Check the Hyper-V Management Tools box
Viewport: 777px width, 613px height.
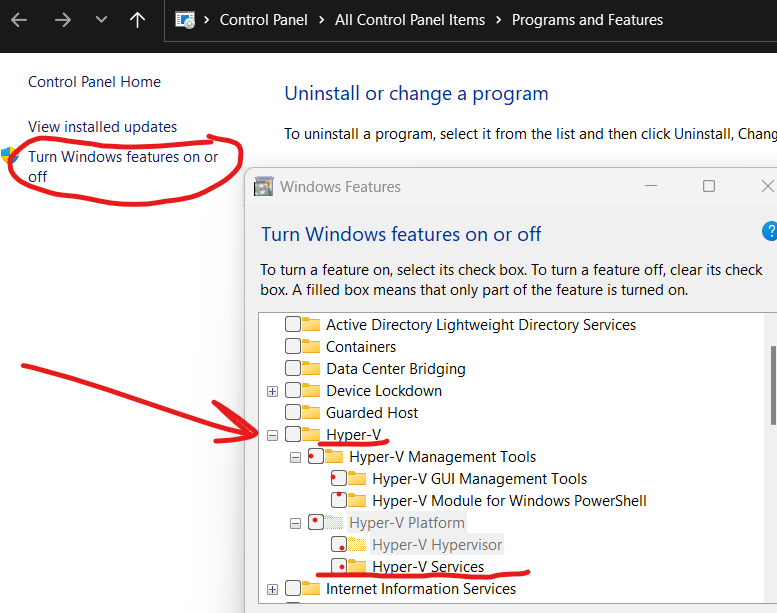point(316,456)
